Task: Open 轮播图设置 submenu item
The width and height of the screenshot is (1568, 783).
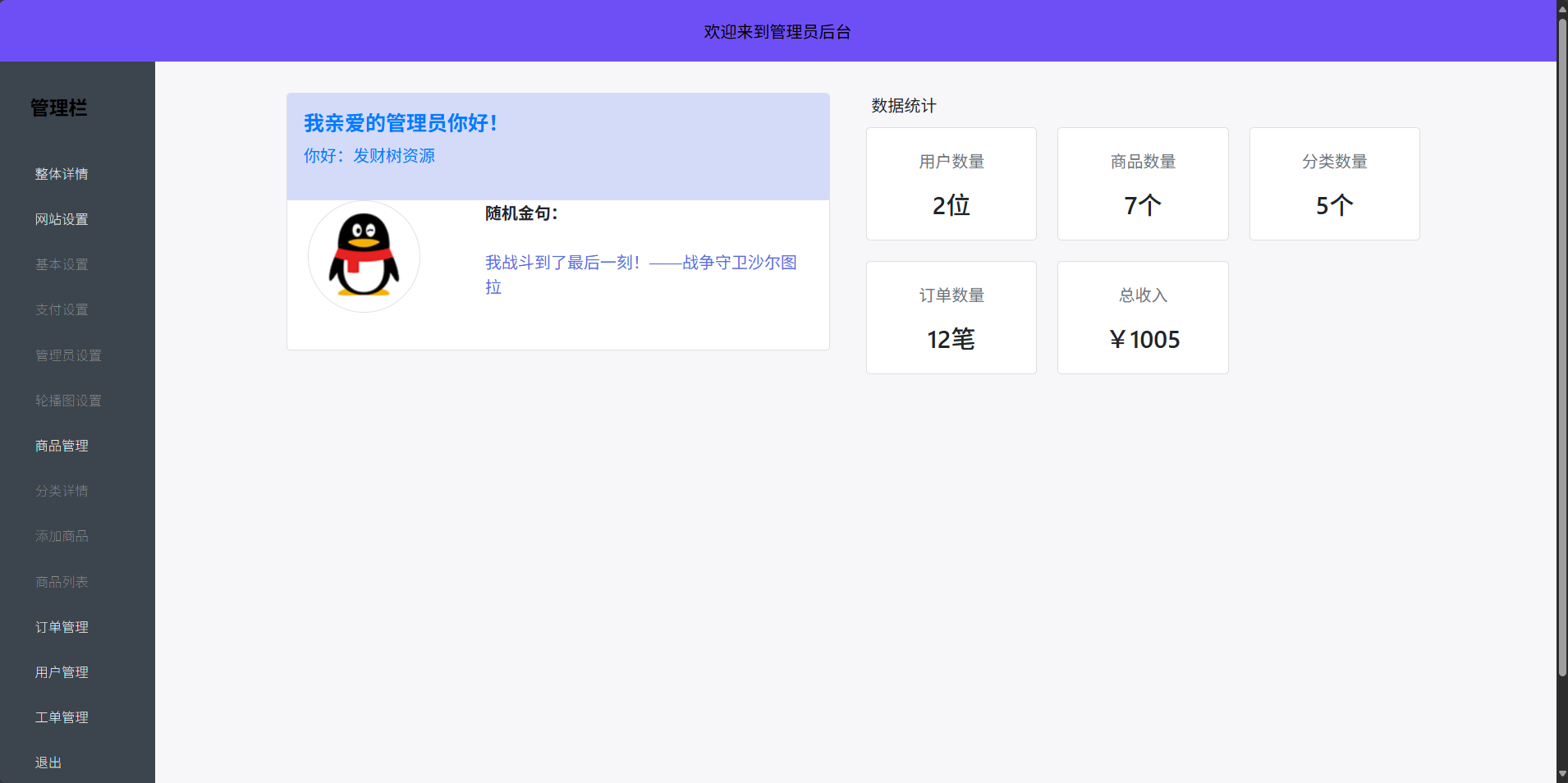Action: (68, 401)
